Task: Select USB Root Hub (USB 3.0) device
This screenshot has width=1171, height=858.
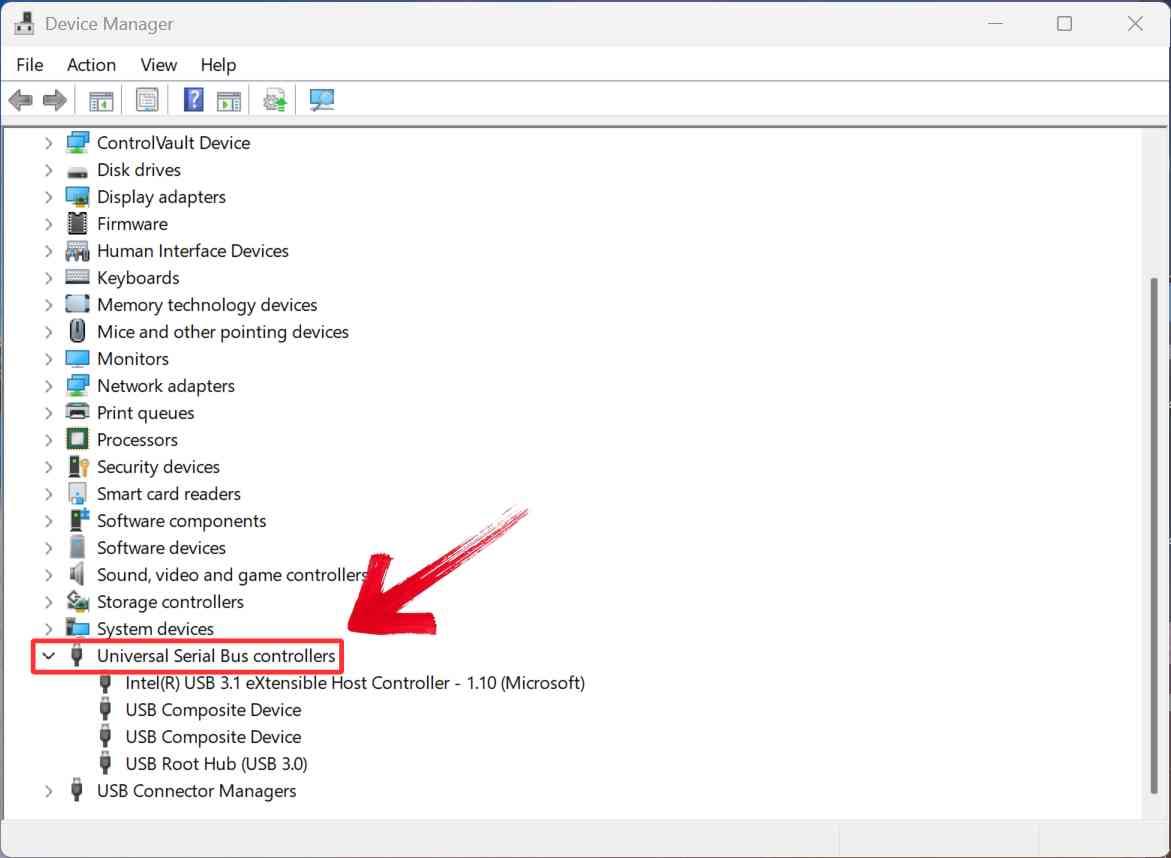Action: click(216, 764)
